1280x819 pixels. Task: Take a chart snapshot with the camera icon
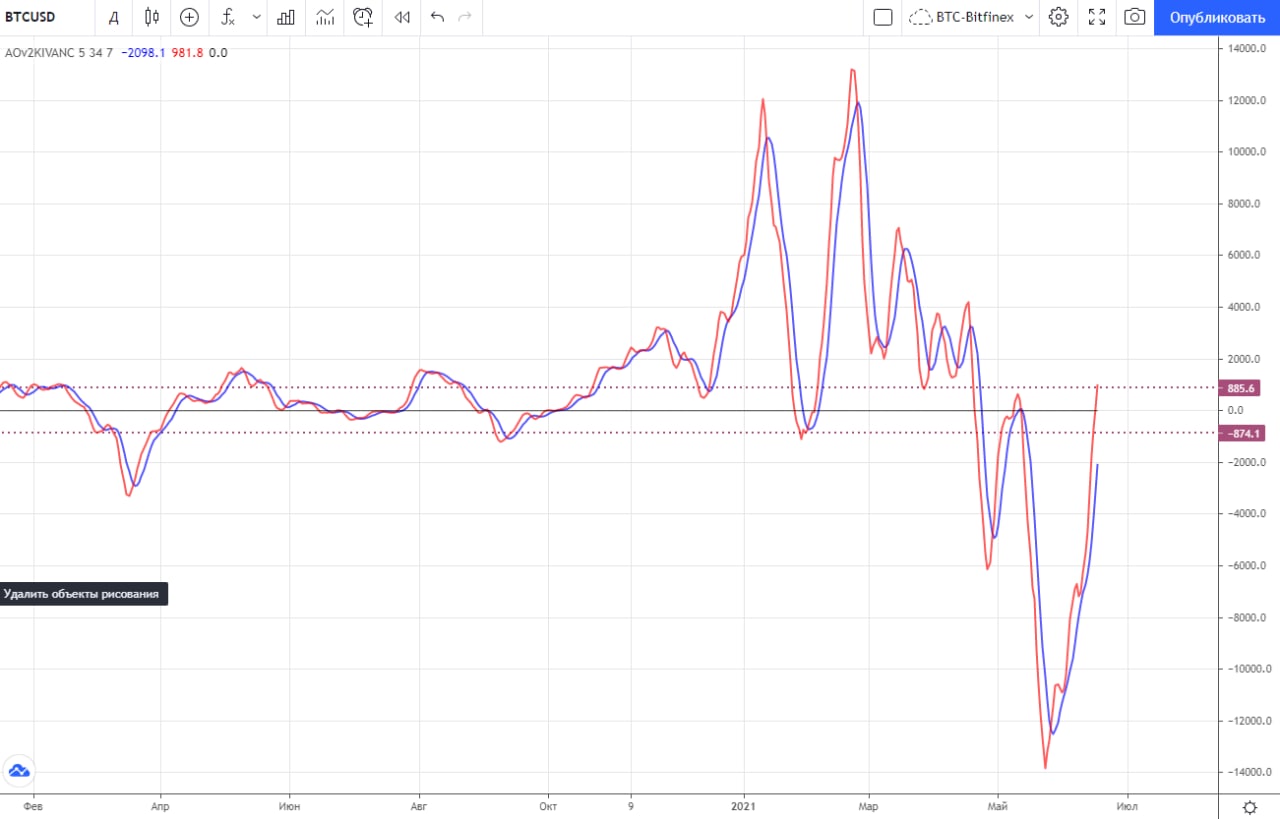click(1134, 17)
